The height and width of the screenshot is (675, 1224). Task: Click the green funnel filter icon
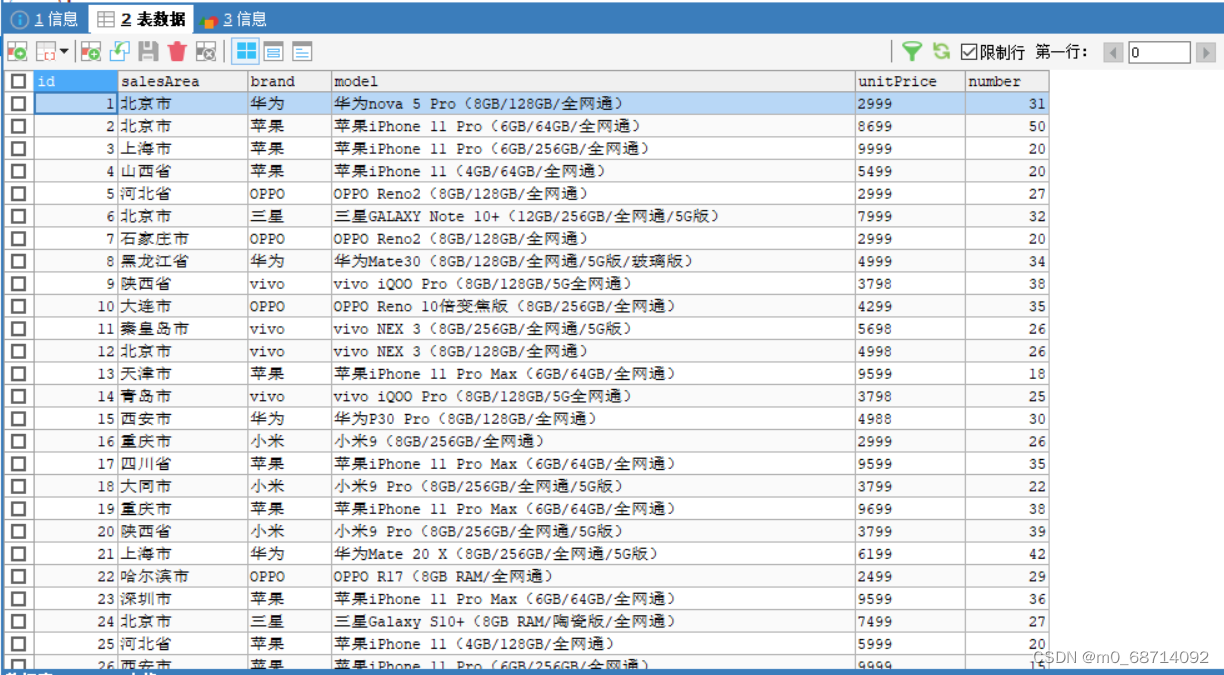point(912,51)
